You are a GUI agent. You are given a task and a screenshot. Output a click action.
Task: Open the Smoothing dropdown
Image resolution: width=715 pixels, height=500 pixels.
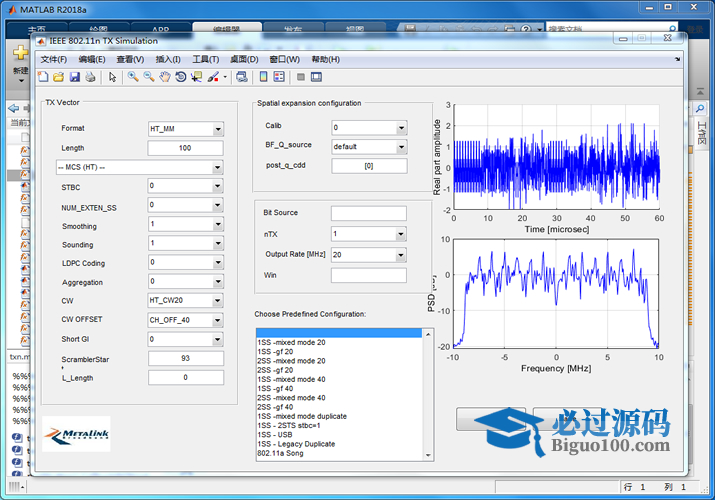point(186,224)
